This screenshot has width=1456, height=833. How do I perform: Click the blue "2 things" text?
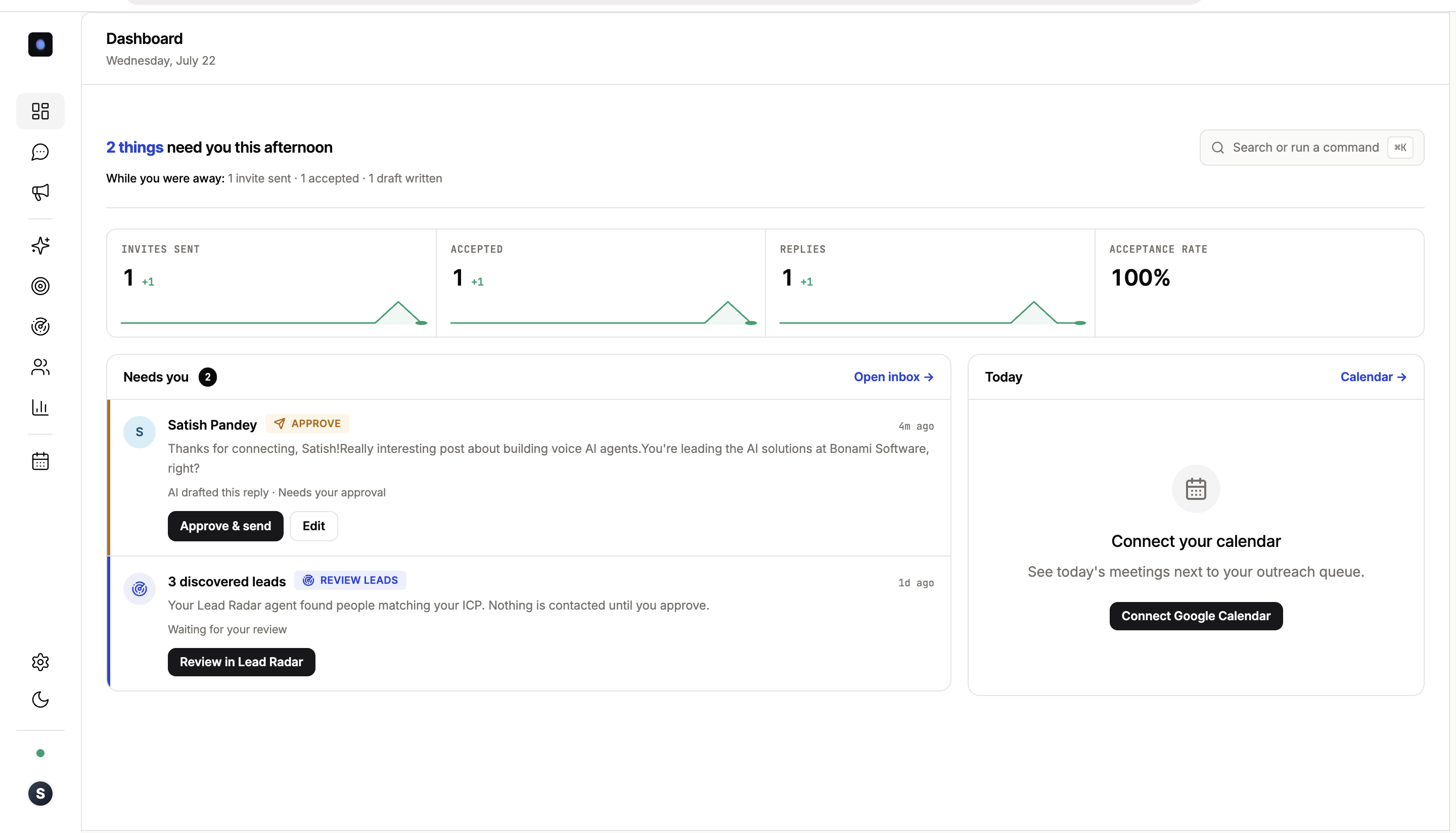[134, 148]
